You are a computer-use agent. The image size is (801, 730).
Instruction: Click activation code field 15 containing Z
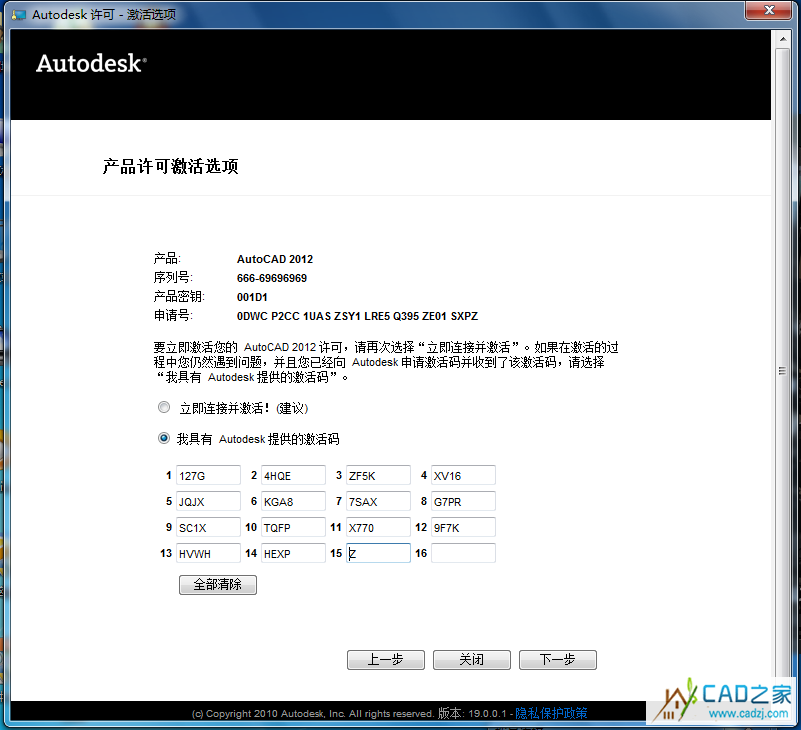378,553
